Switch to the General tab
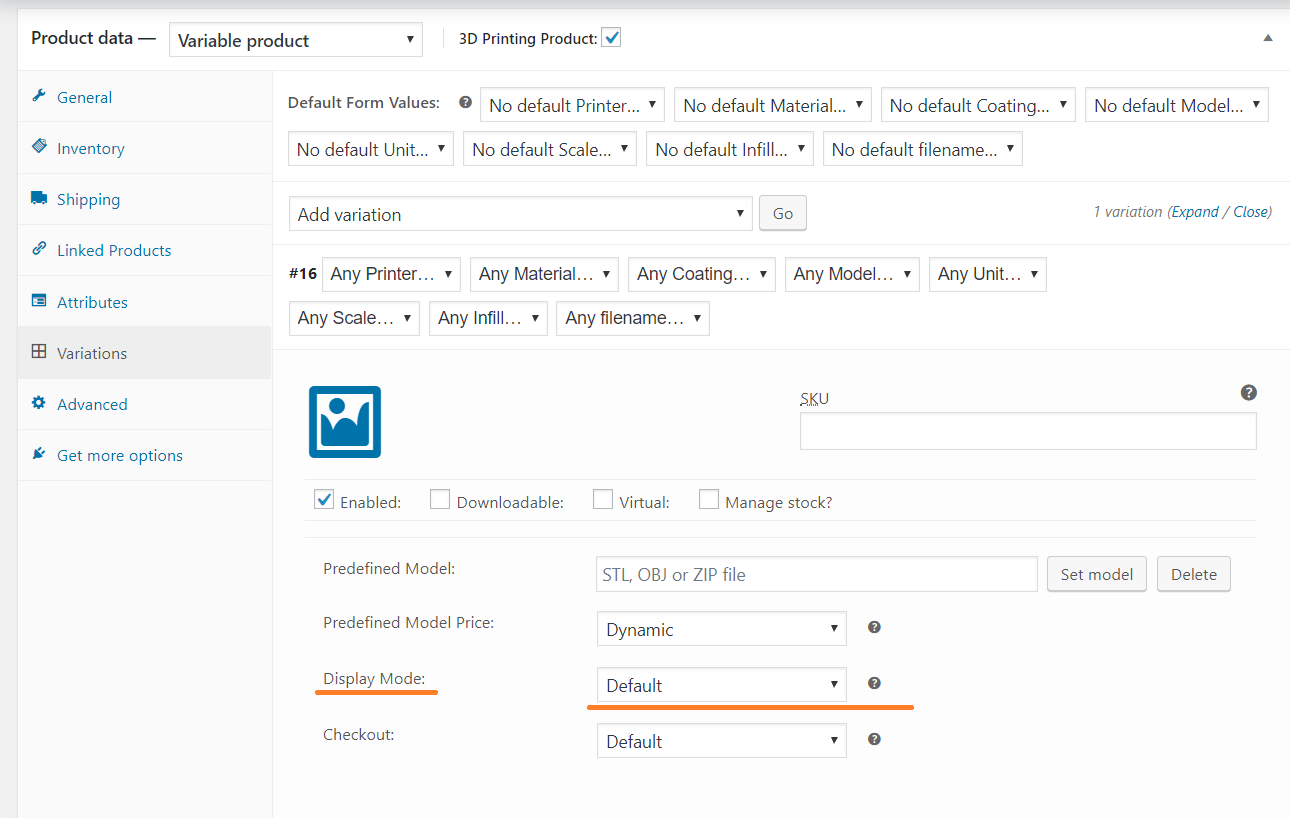The image size is (1290, 818). [145, 97]
